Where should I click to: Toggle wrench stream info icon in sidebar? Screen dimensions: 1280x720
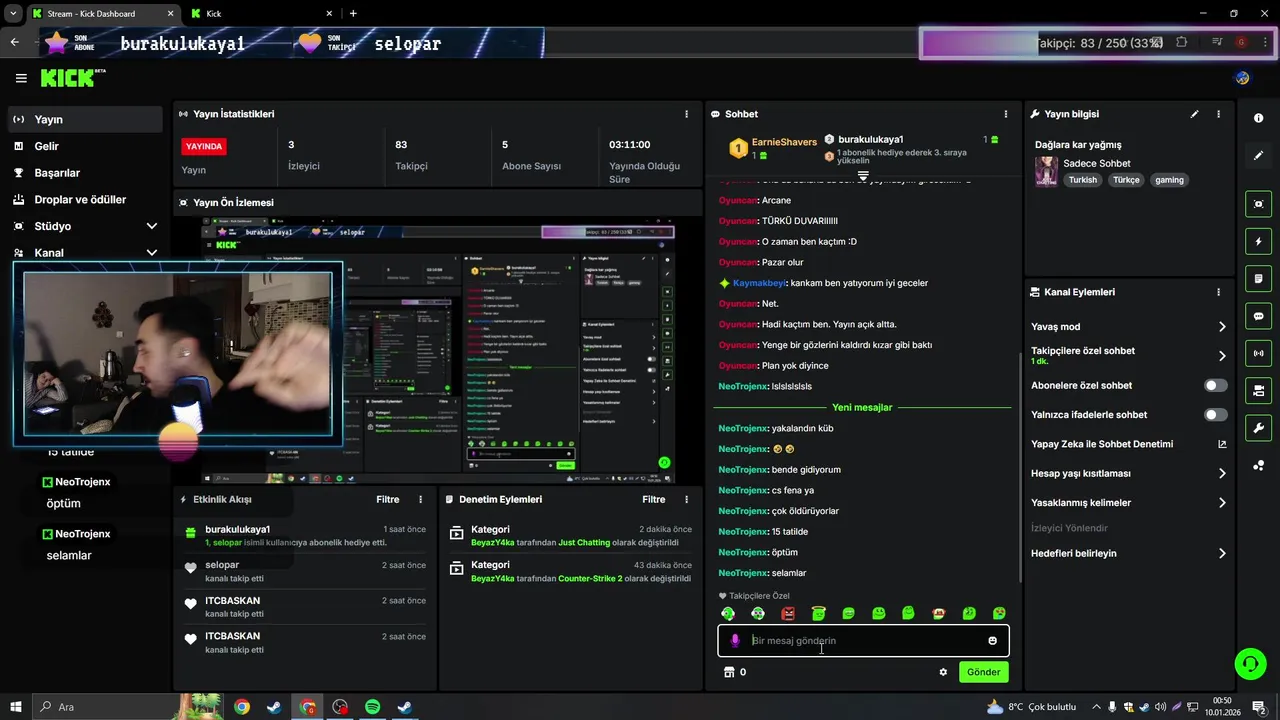pos(1258,428)
